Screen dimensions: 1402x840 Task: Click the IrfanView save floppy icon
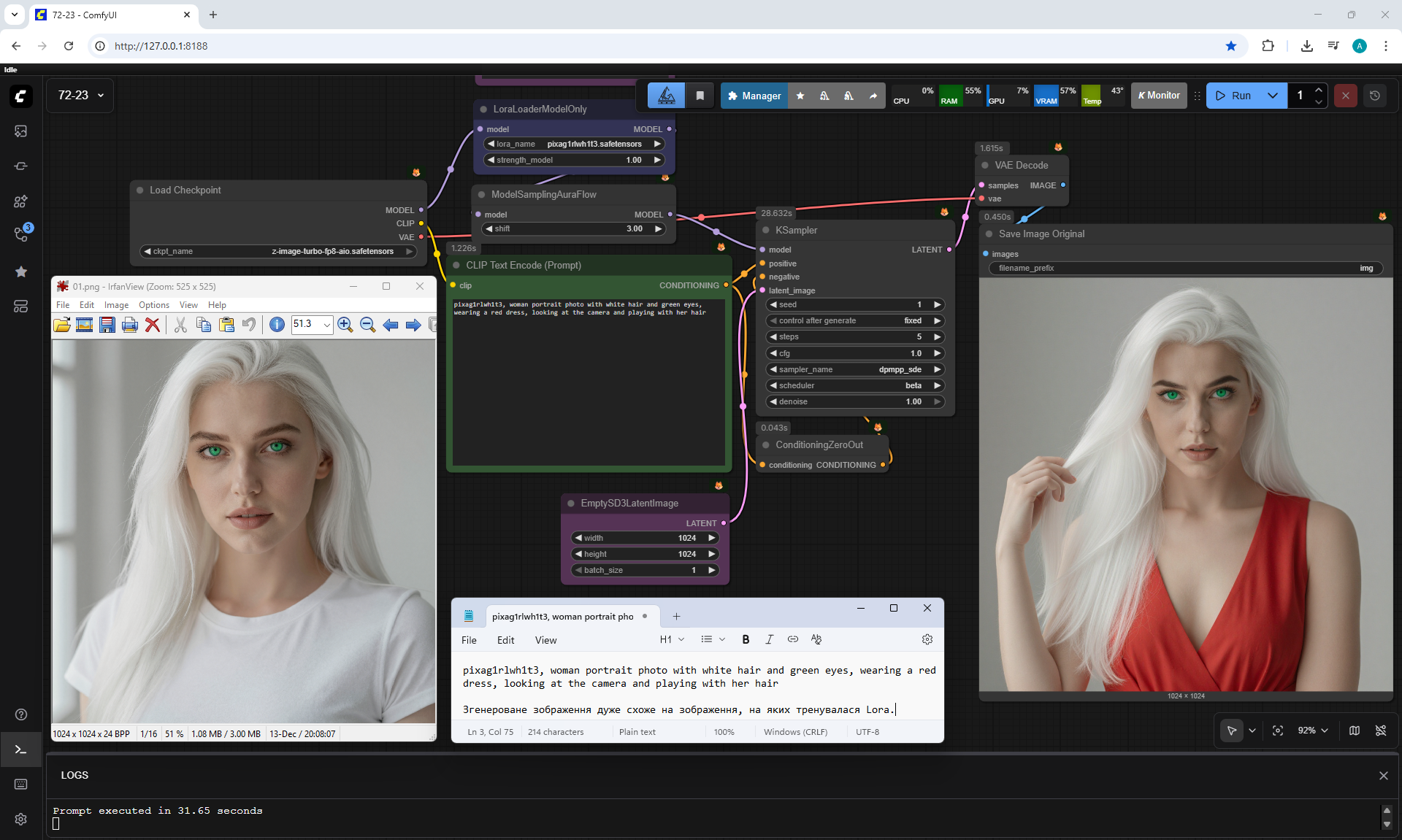point(107,325)
